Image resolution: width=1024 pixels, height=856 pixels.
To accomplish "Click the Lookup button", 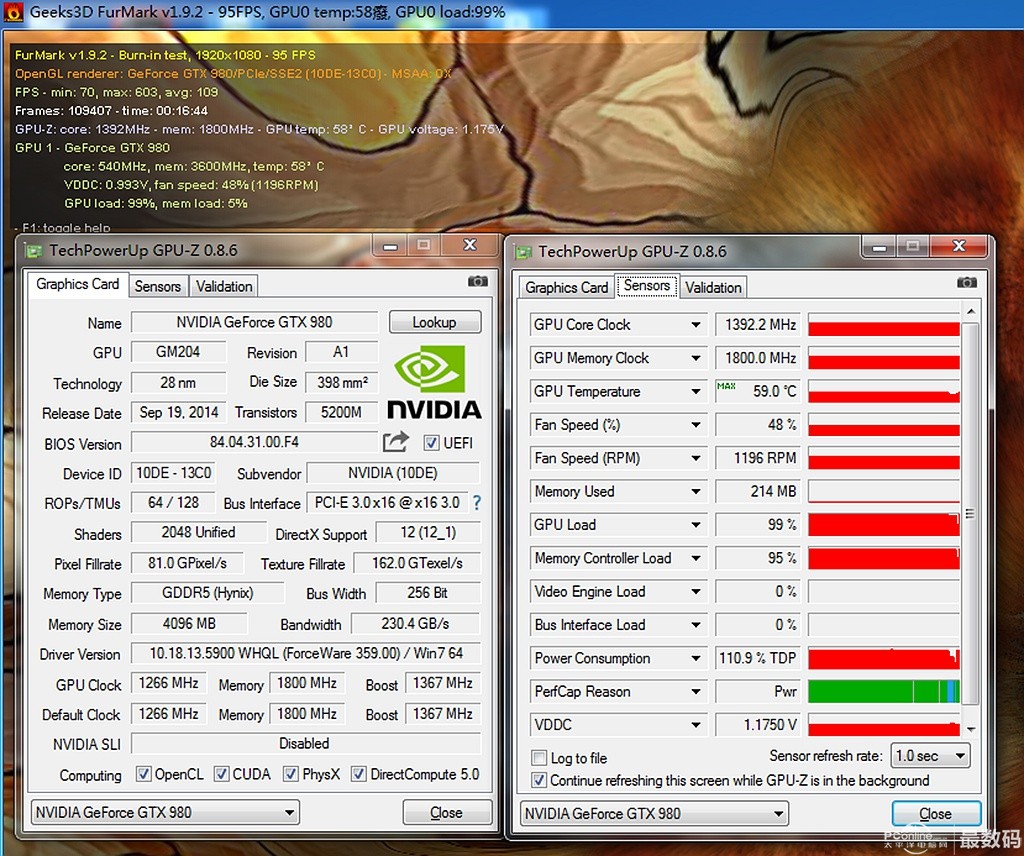I will (435, 322).
